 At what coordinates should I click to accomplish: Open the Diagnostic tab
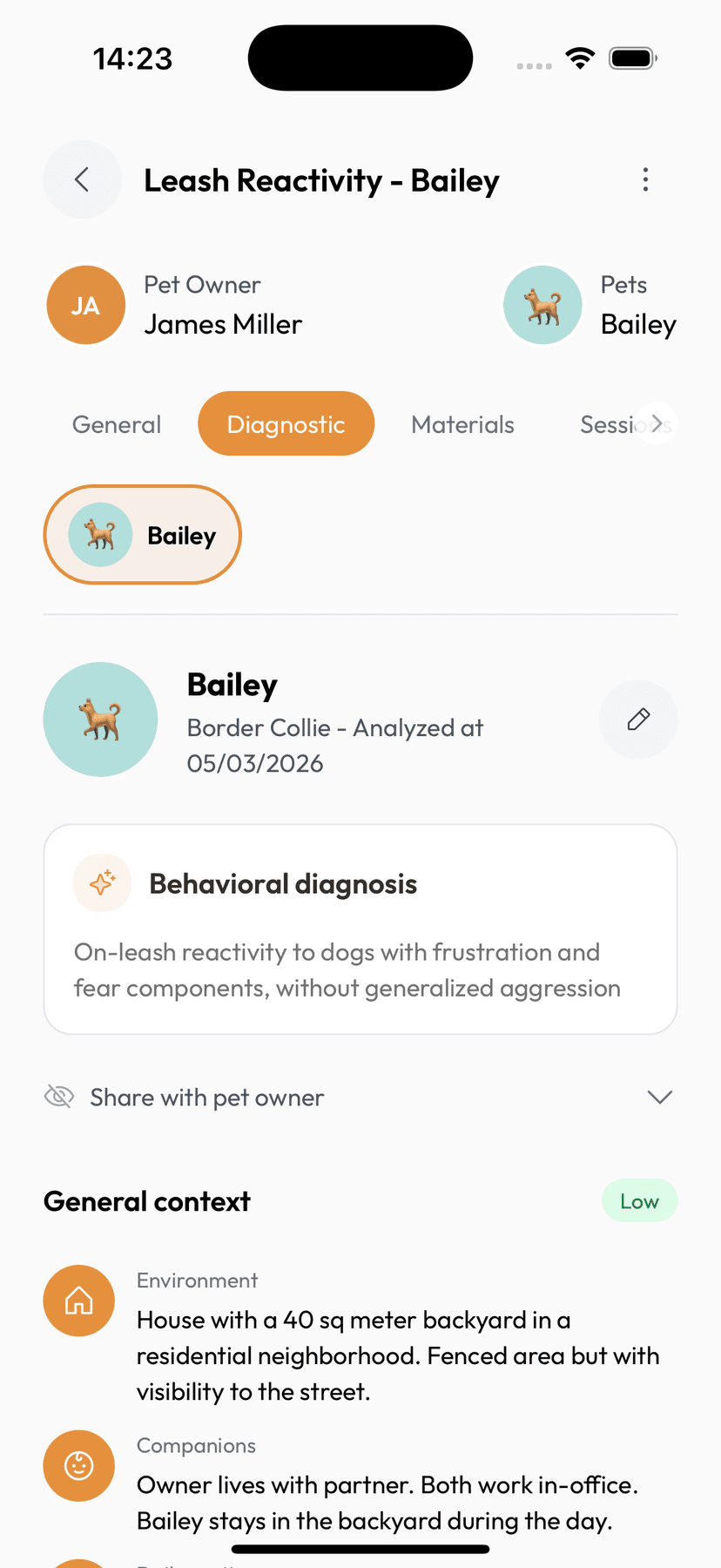[286, 423]
